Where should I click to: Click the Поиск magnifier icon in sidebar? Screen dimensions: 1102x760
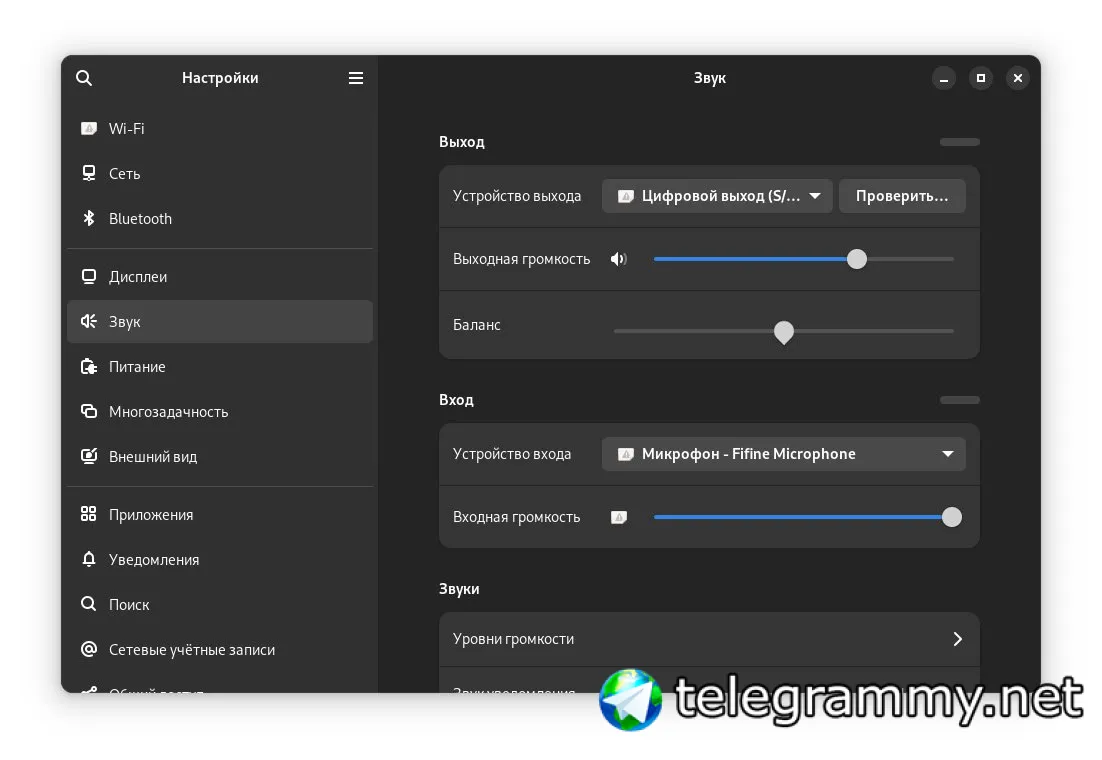click(x=89, y=604)
